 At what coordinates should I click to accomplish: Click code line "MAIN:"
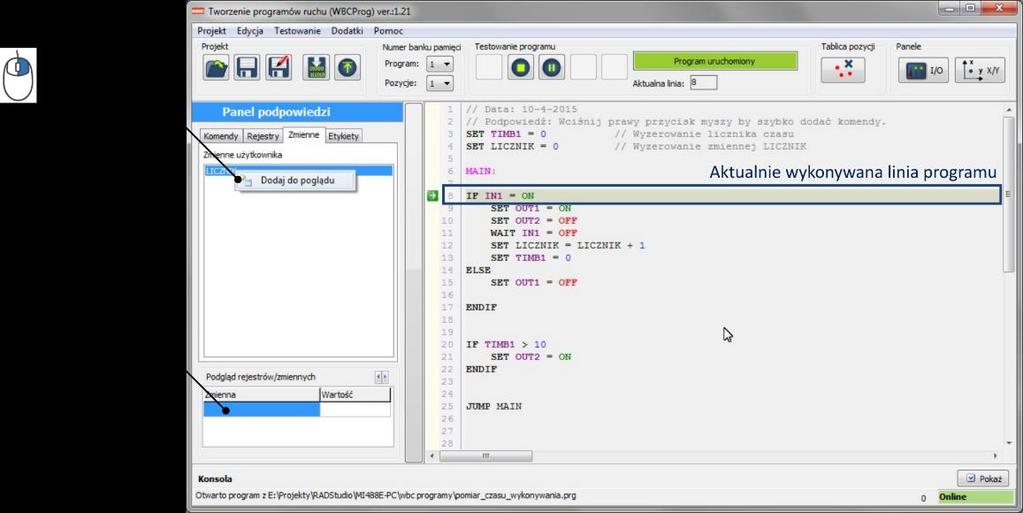pos(481,171)
